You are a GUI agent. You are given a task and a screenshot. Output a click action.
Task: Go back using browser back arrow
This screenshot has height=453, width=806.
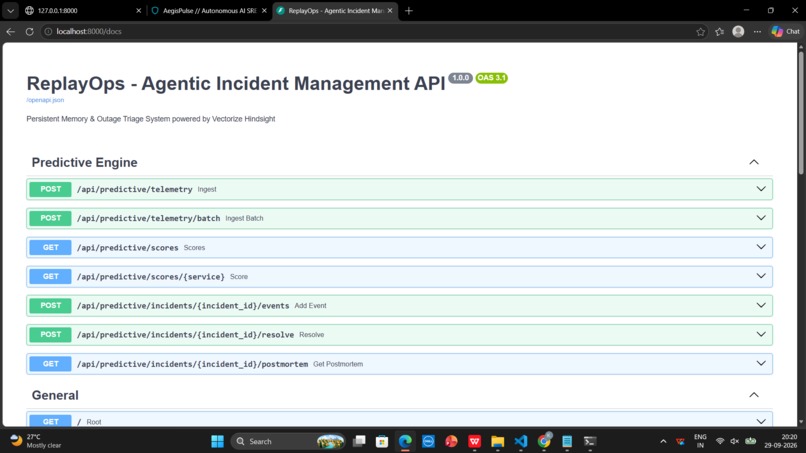[x=10, y=31]
